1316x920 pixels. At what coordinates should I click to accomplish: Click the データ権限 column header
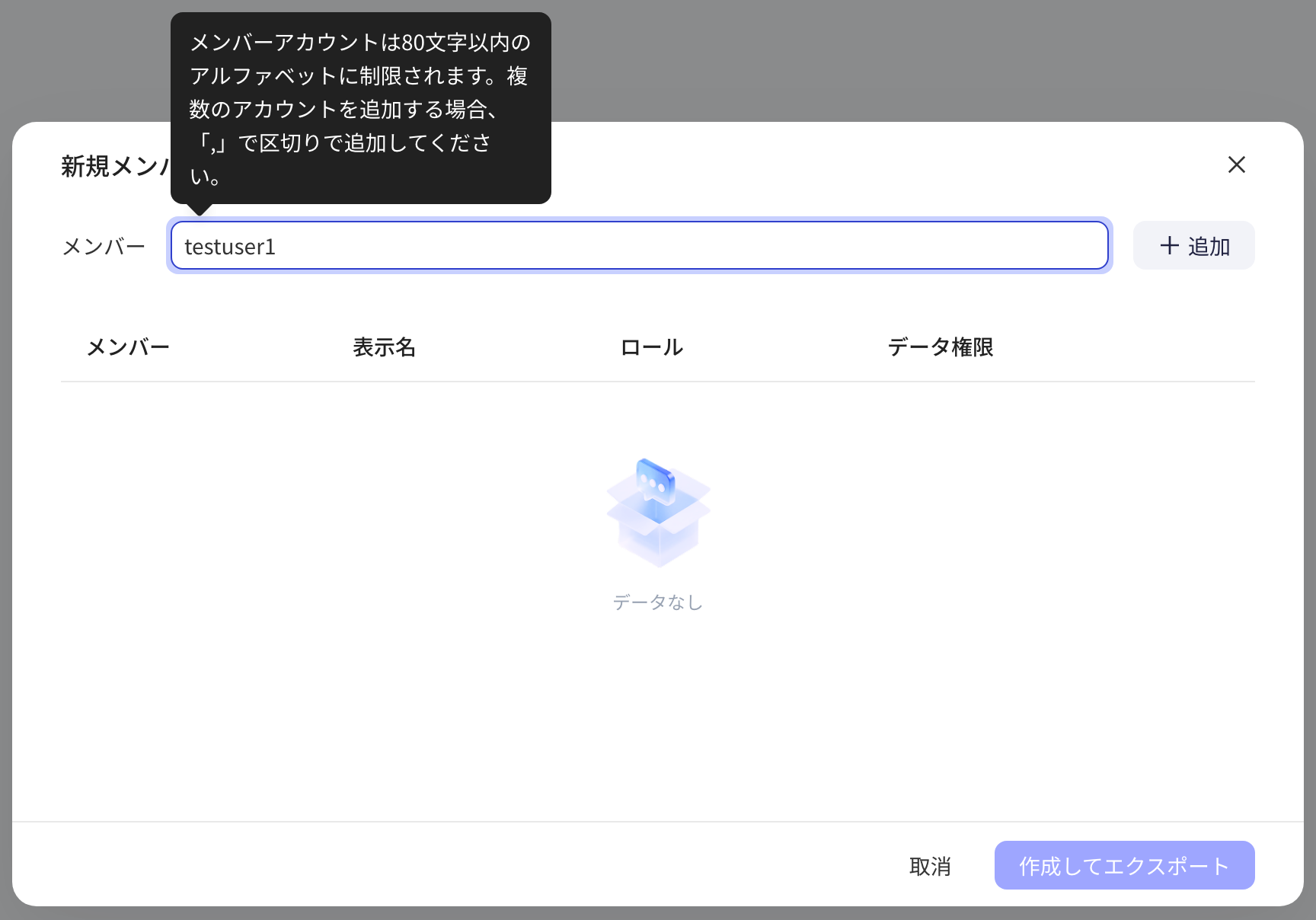click(941, 347)
